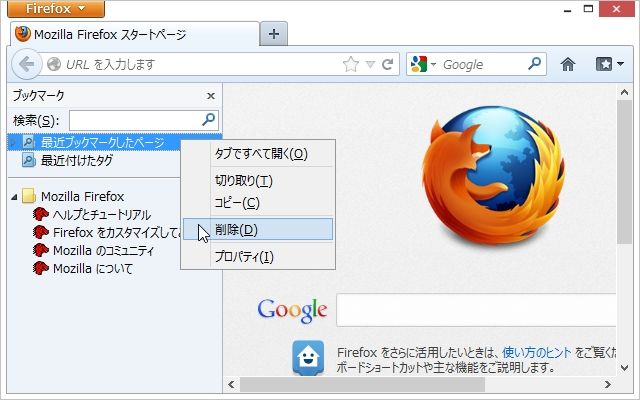Select the Mozilla Firefox スタートページ tab
The height and width of the screenshot is (400, 640).
pos(135,34)
